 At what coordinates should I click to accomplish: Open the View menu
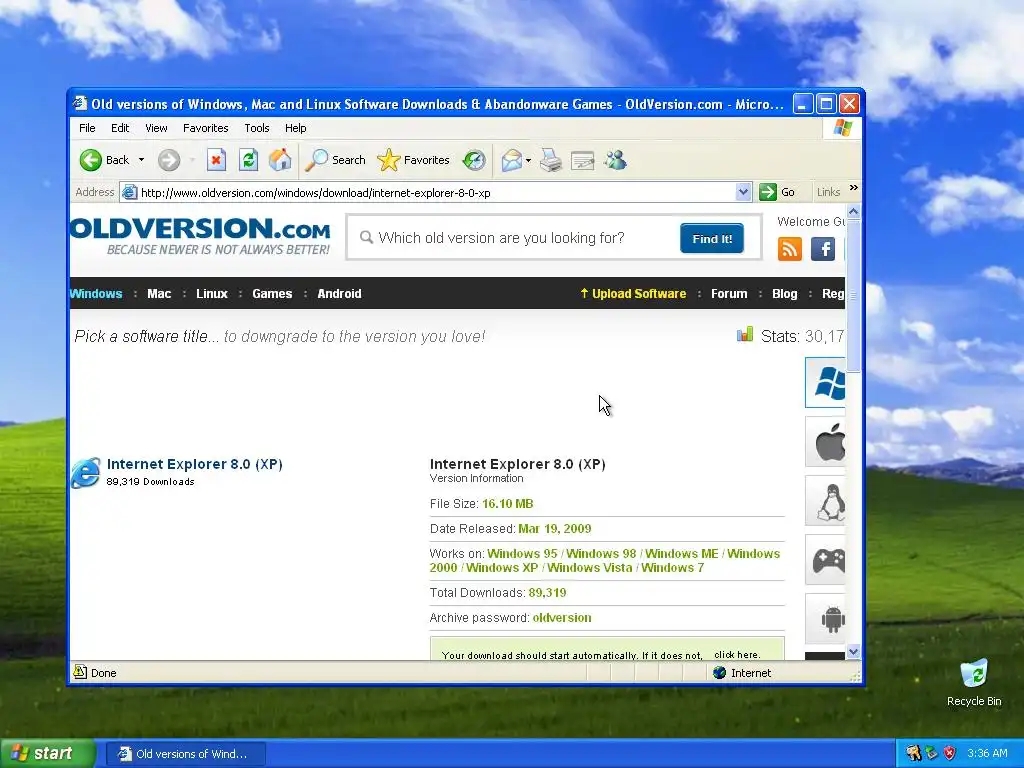coord(156,128)
